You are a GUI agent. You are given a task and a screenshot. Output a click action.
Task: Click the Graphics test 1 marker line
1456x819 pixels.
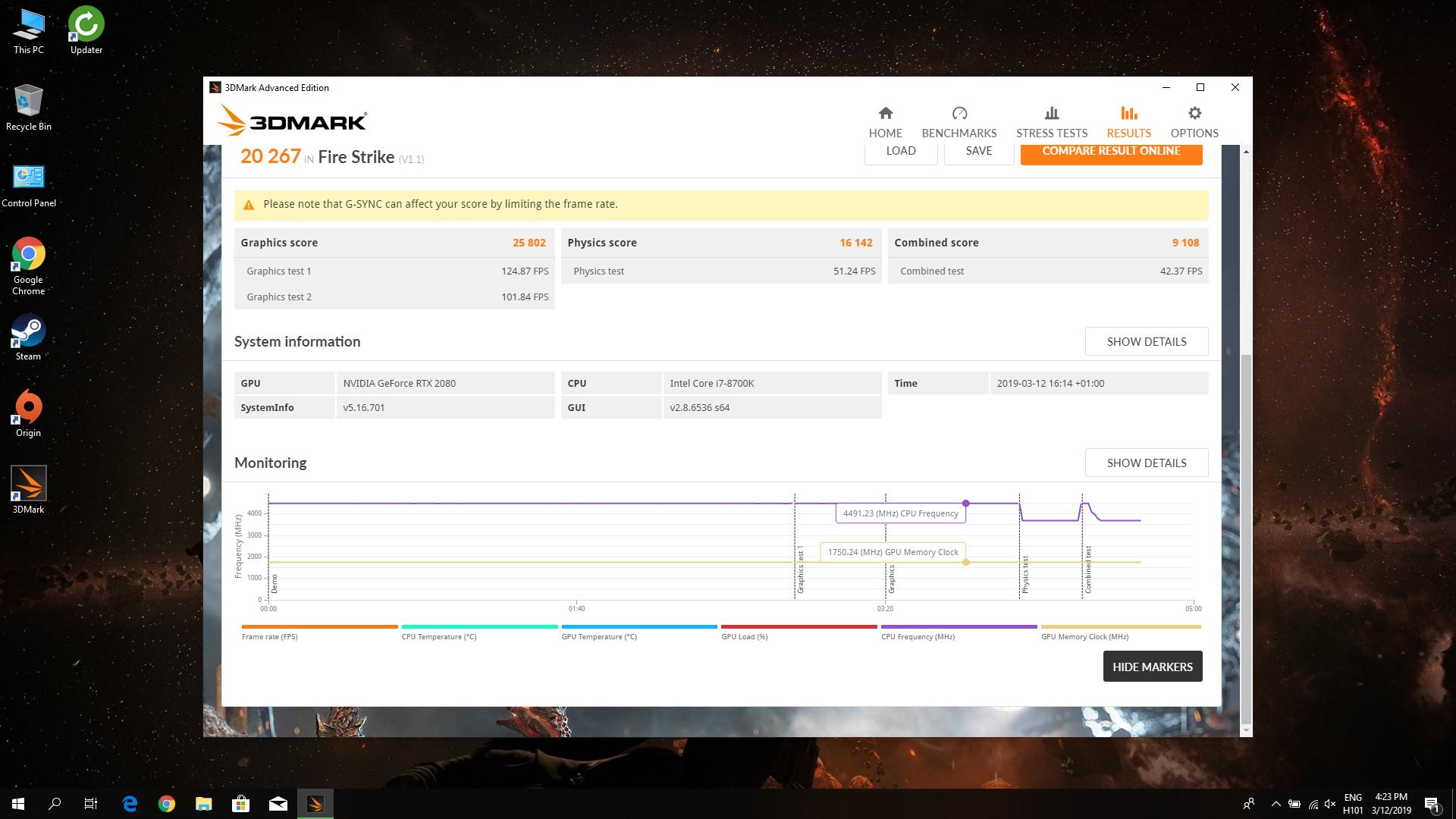(x=795, y=546)
